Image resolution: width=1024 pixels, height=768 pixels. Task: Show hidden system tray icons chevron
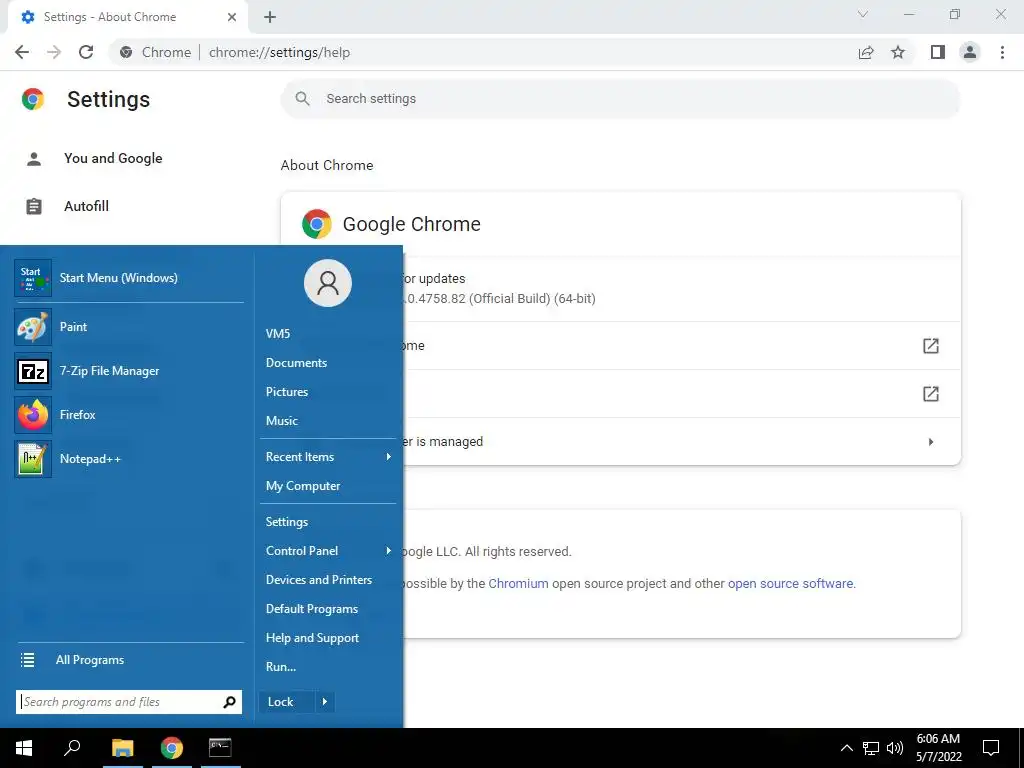point(846,748)
